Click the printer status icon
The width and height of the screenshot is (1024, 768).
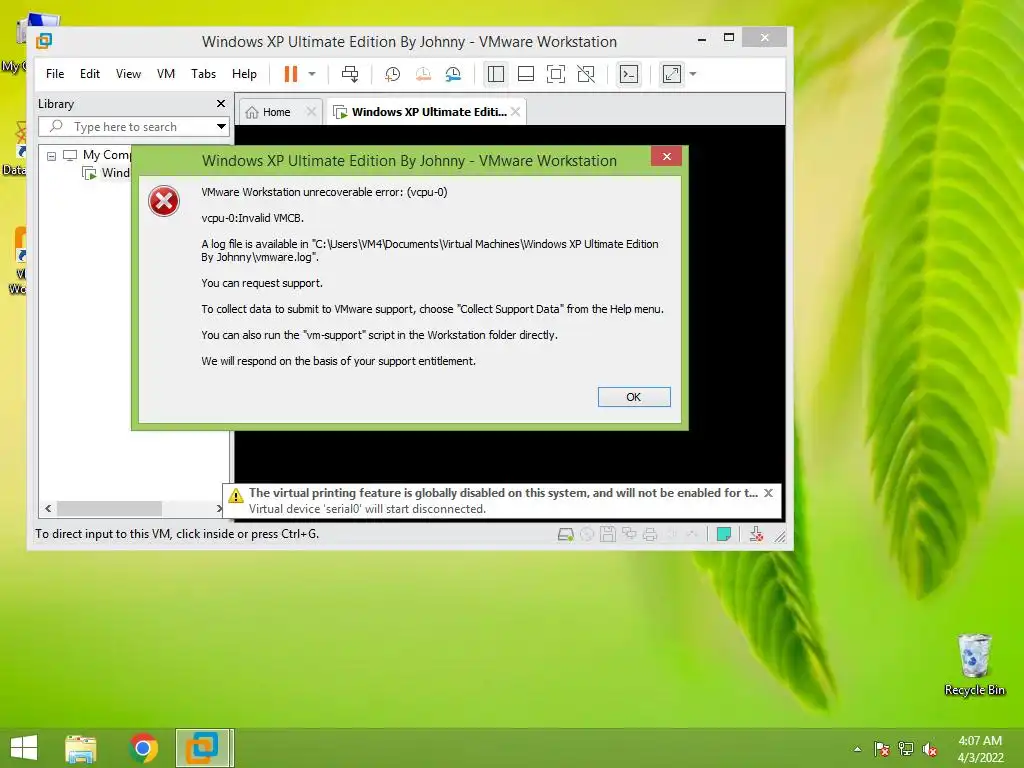click(650, 535)
